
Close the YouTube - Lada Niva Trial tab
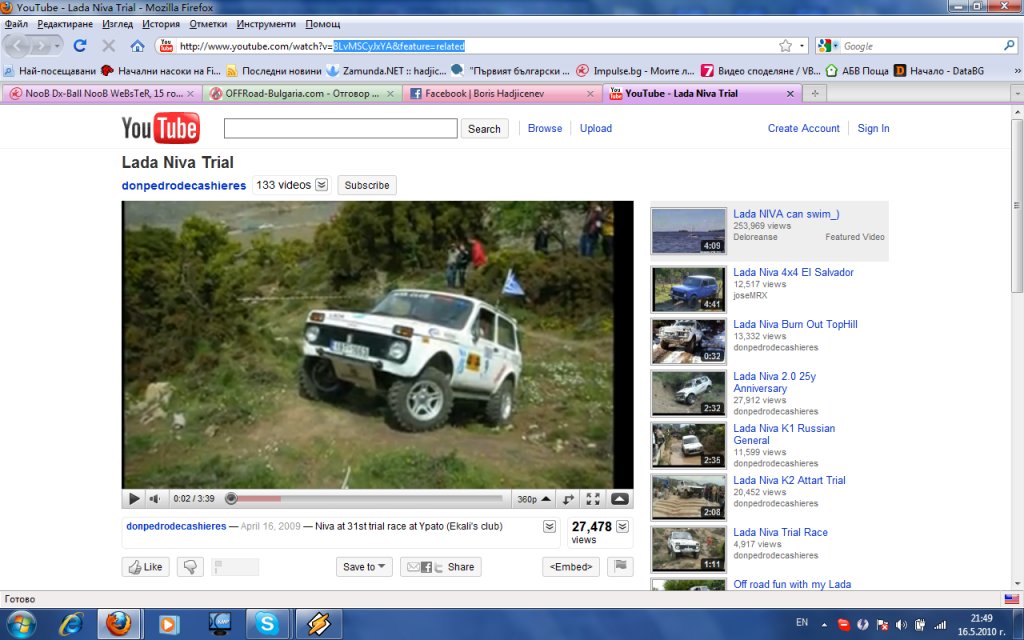(x=790, y=93)
